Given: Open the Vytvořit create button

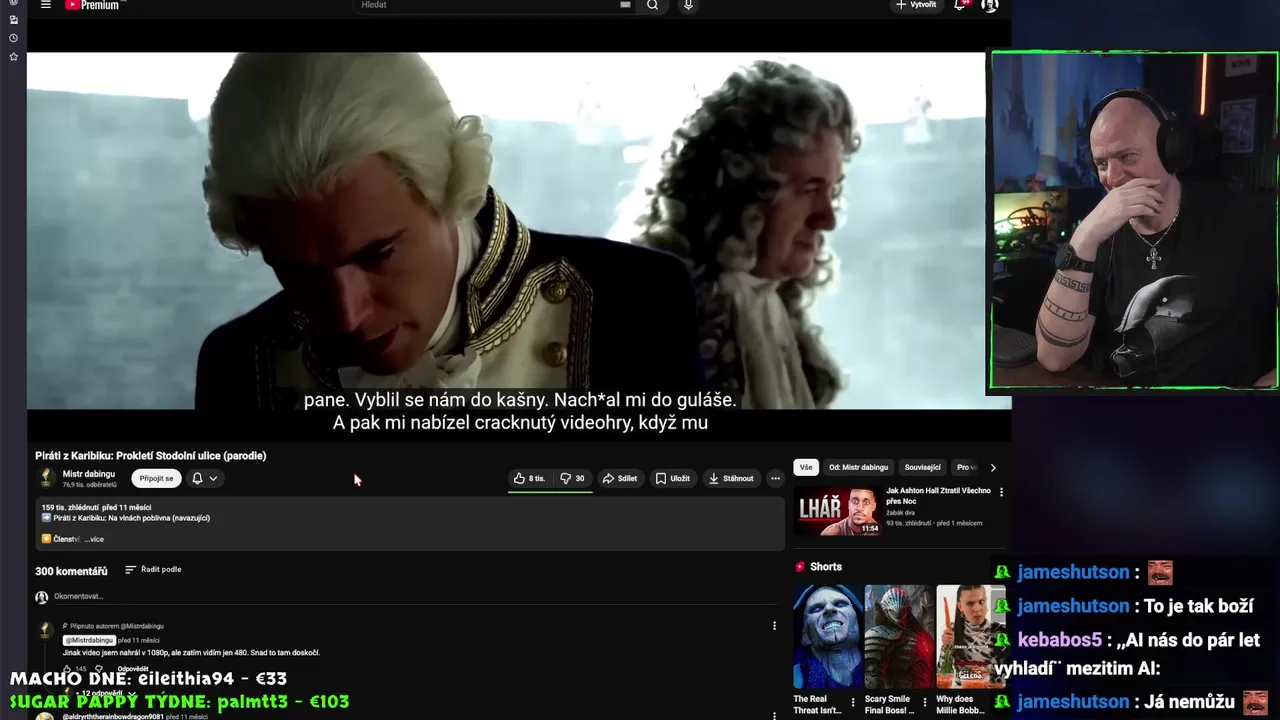Looking at the screenshot, I should (x=916, y=5).
